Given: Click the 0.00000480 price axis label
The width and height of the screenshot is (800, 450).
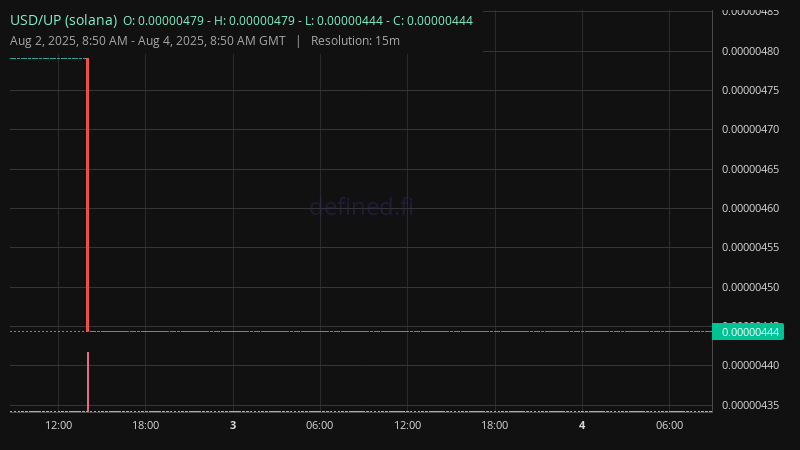Looking at the screenshot, I should tap(751, 51).
